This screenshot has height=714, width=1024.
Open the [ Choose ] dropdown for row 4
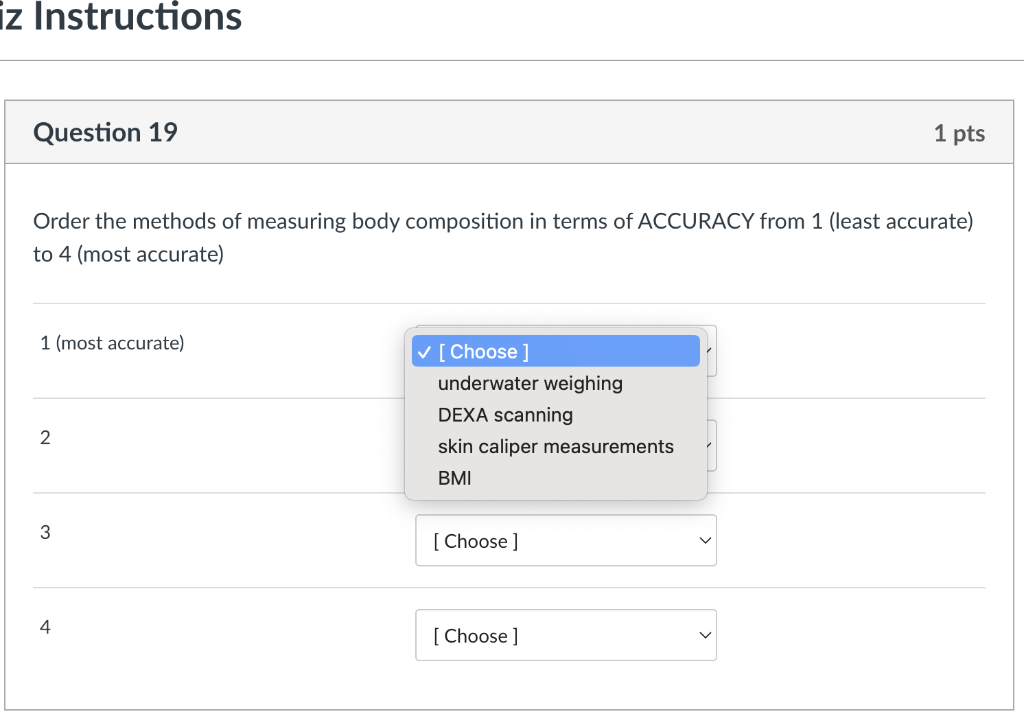[566, 635]
